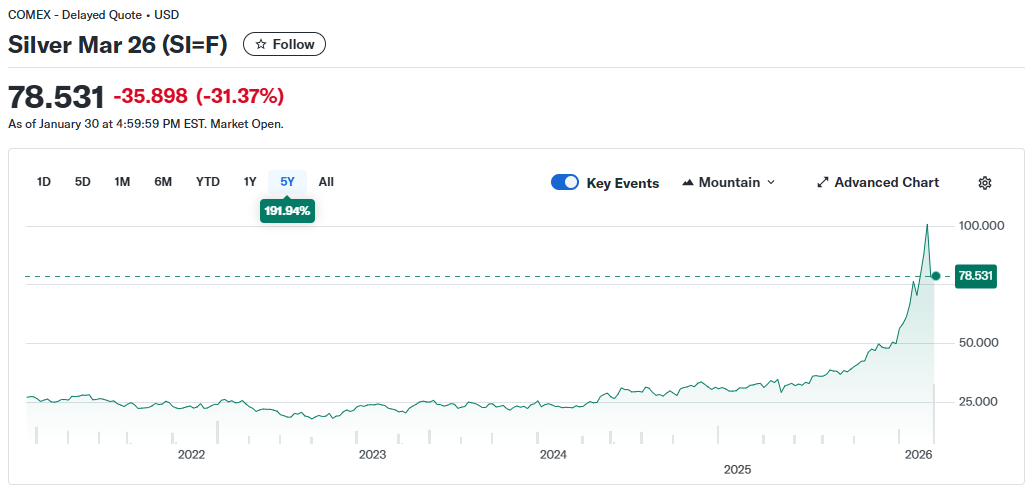Toggle the Key Events switch
This screenshot has height=486, width=1033.
pyautogui.click(x=565, y=182)
